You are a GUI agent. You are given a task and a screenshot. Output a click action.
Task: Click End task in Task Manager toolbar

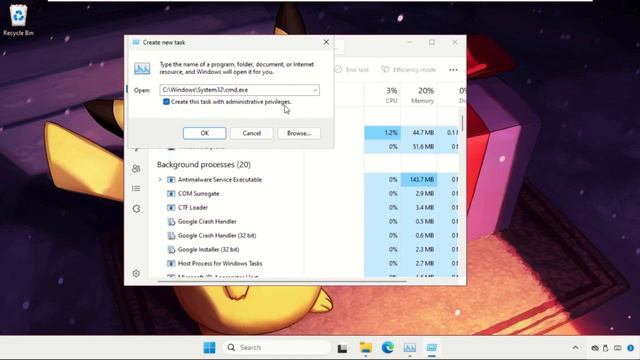coord(352,70)
